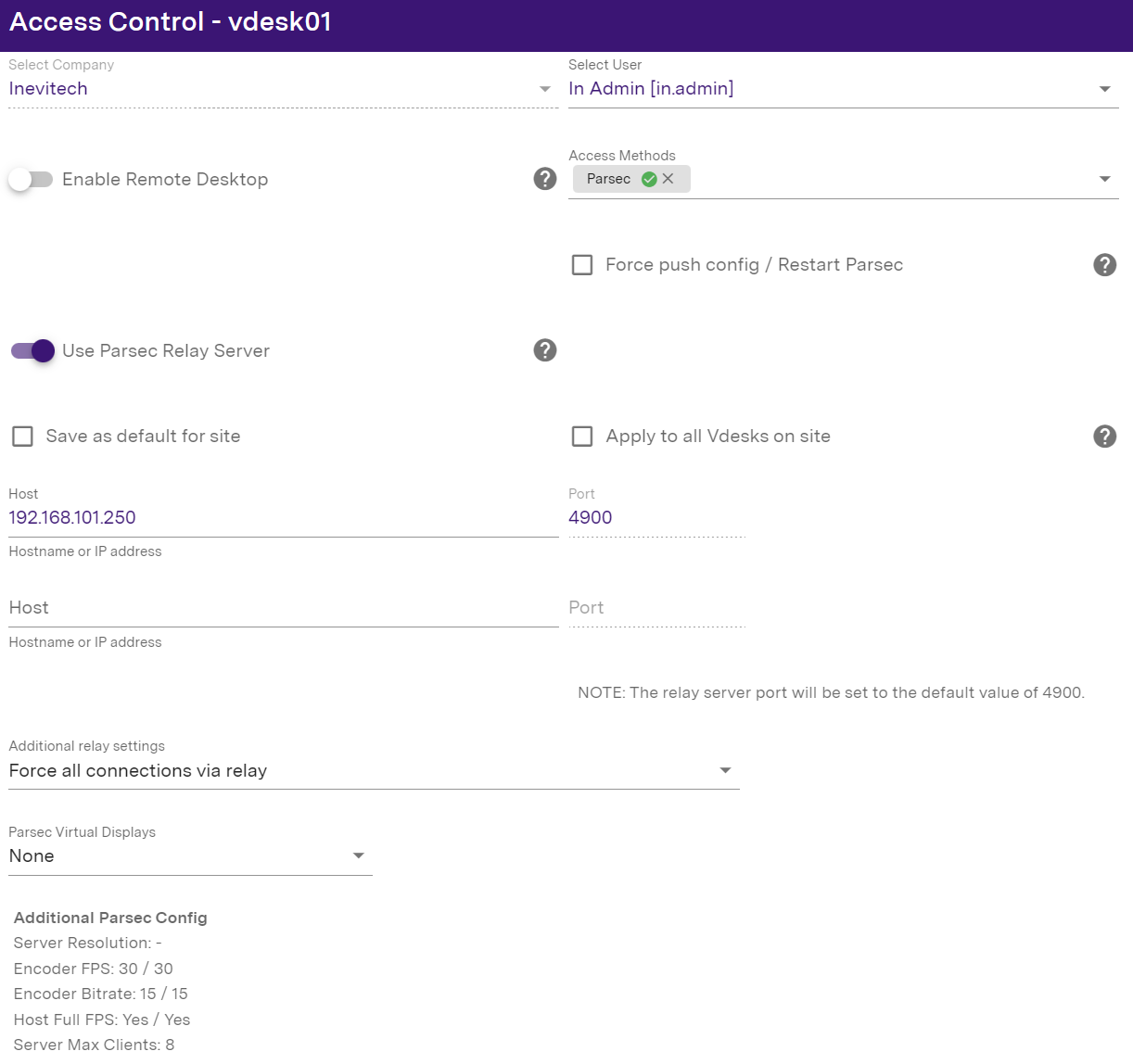Screen dimensions: 1133x1064
Task: Open help for Use Parsec Relay Server
Action: pos(545,350)
